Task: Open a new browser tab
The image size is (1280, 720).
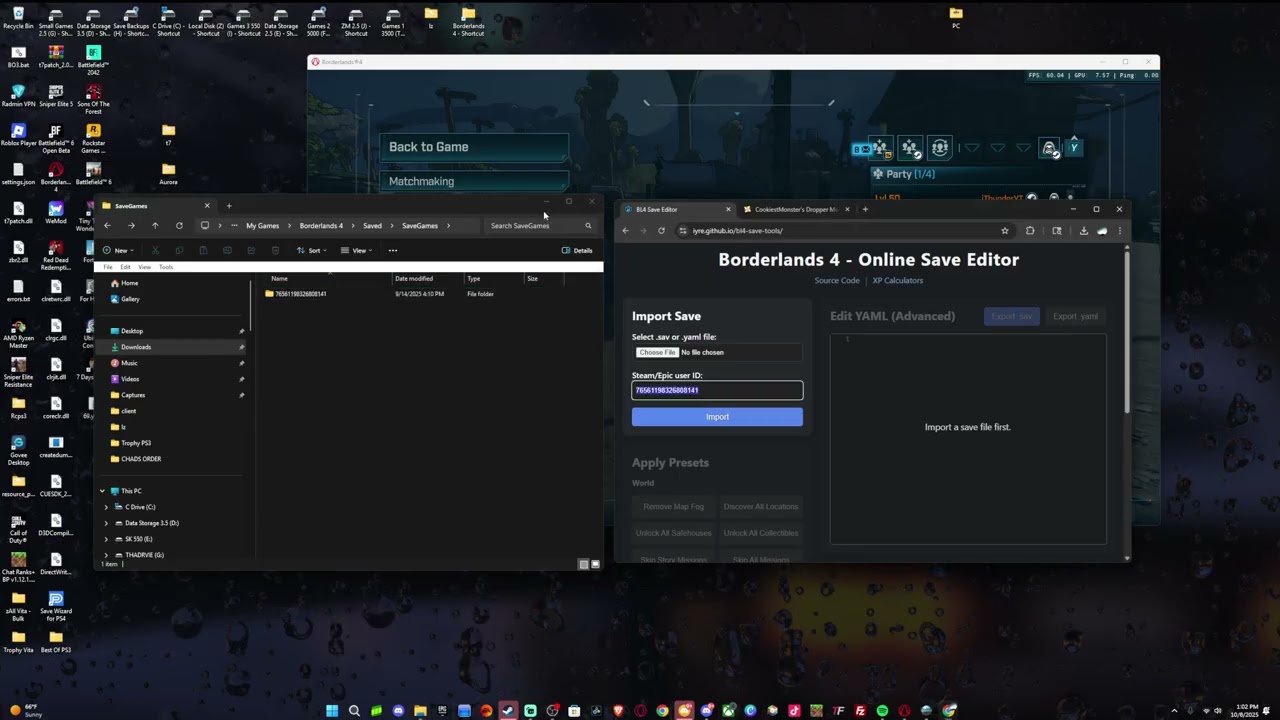Action: [x=865, y=209]
